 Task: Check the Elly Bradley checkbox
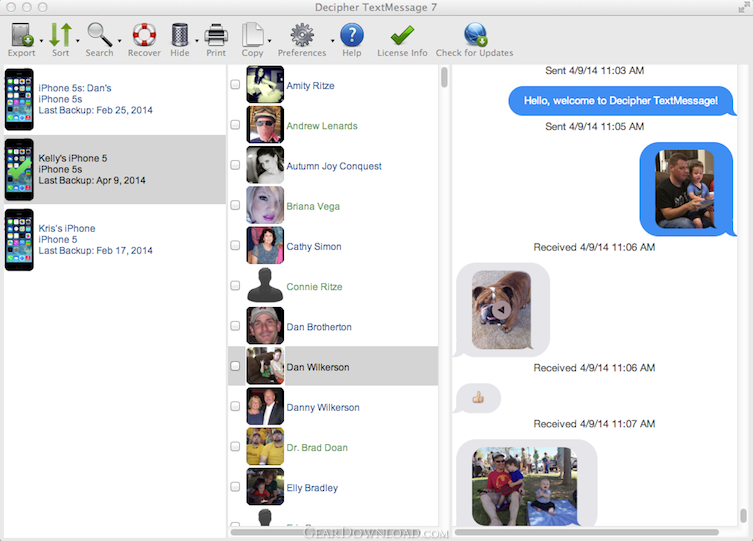235,487
